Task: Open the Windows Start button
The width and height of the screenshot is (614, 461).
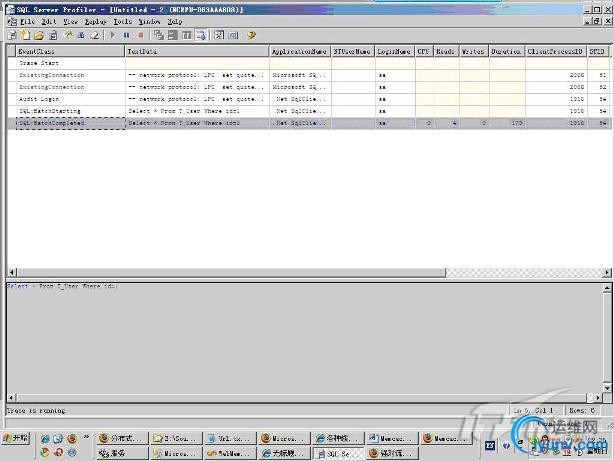Action: [16, 438]
